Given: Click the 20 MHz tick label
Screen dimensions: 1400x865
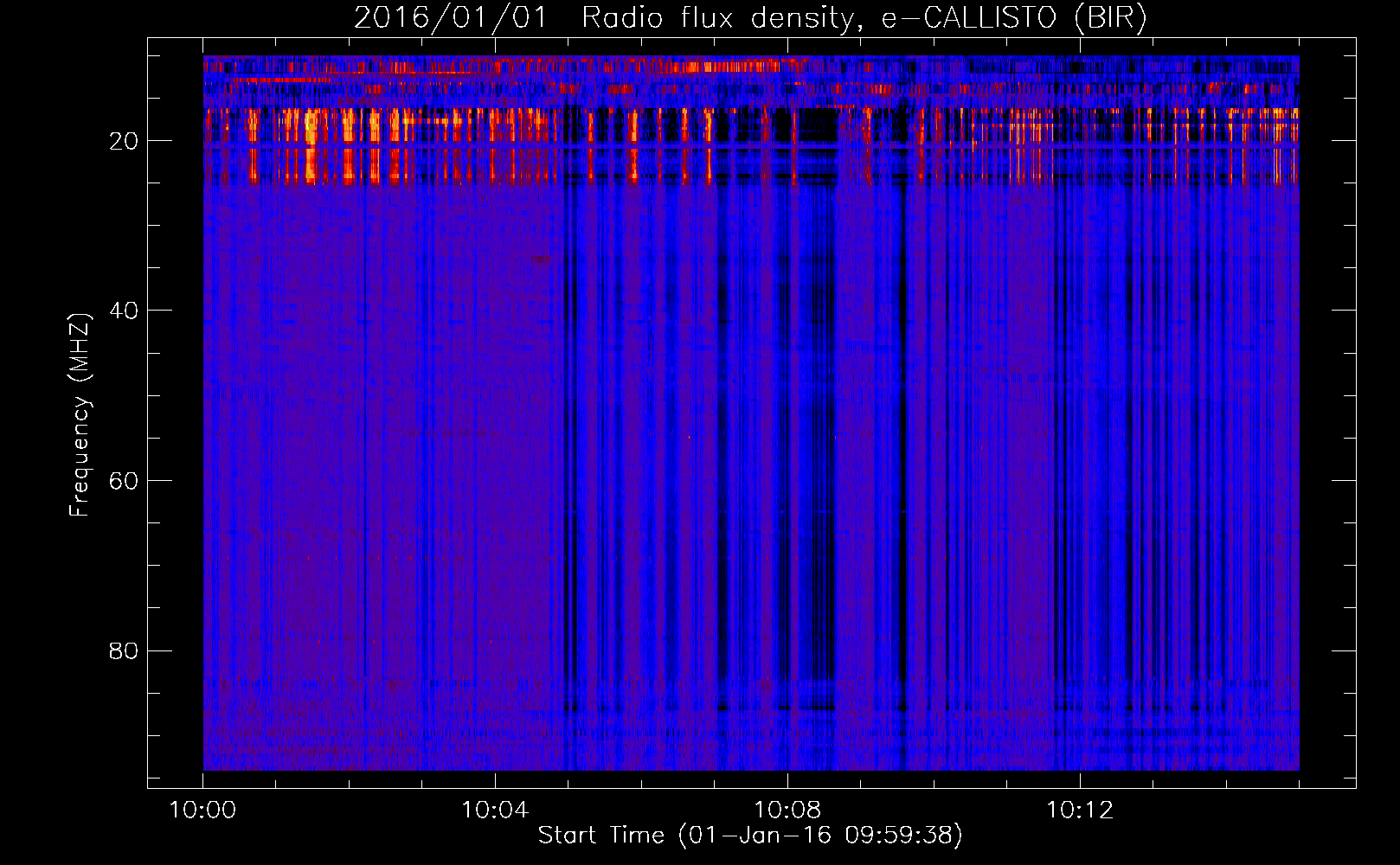Looking at the screenshot, I should coord(124,141).
